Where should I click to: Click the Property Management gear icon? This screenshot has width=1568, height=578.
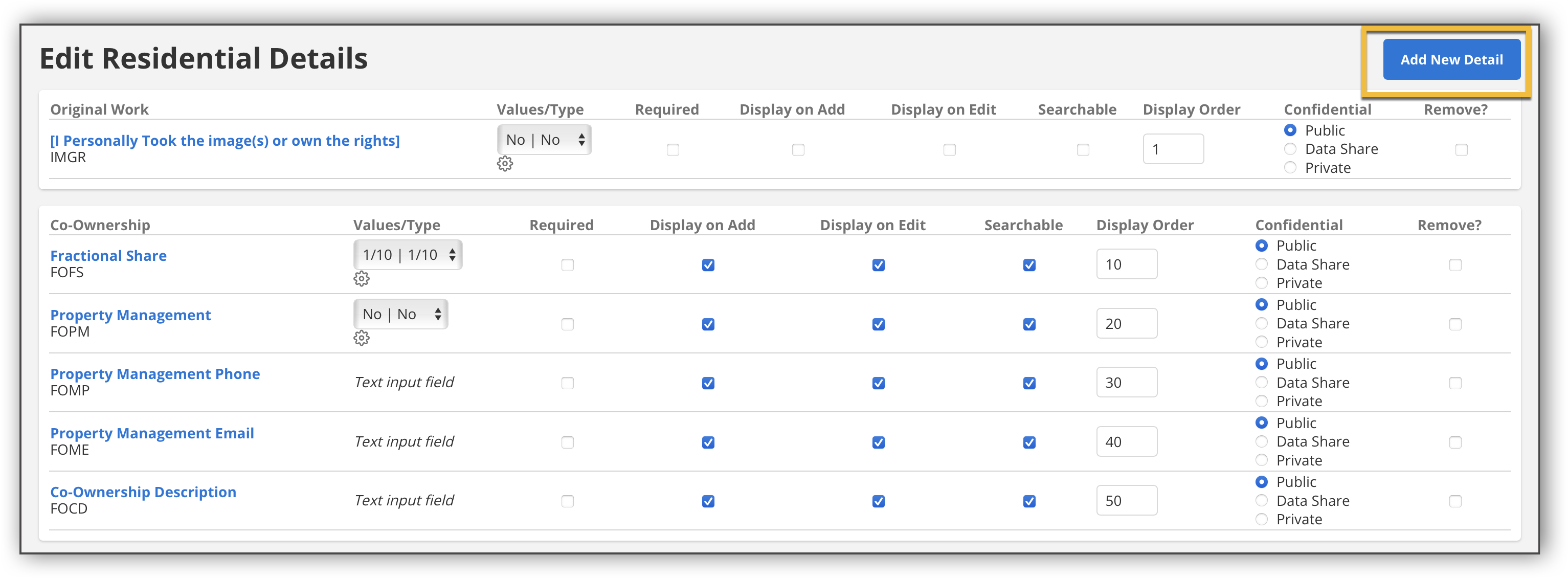click(x=362, y=338)
